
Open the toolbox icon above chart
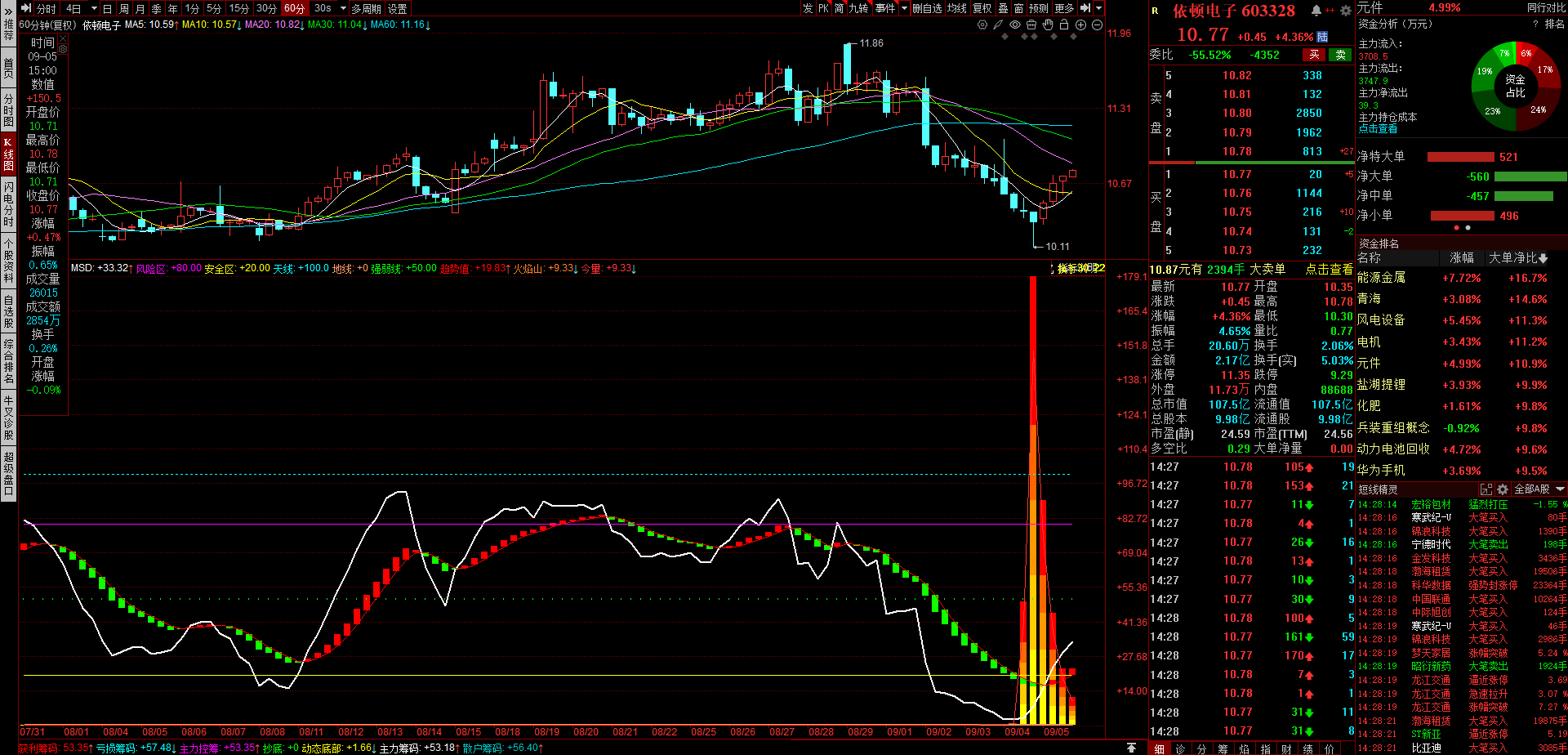click(1031, 25)
